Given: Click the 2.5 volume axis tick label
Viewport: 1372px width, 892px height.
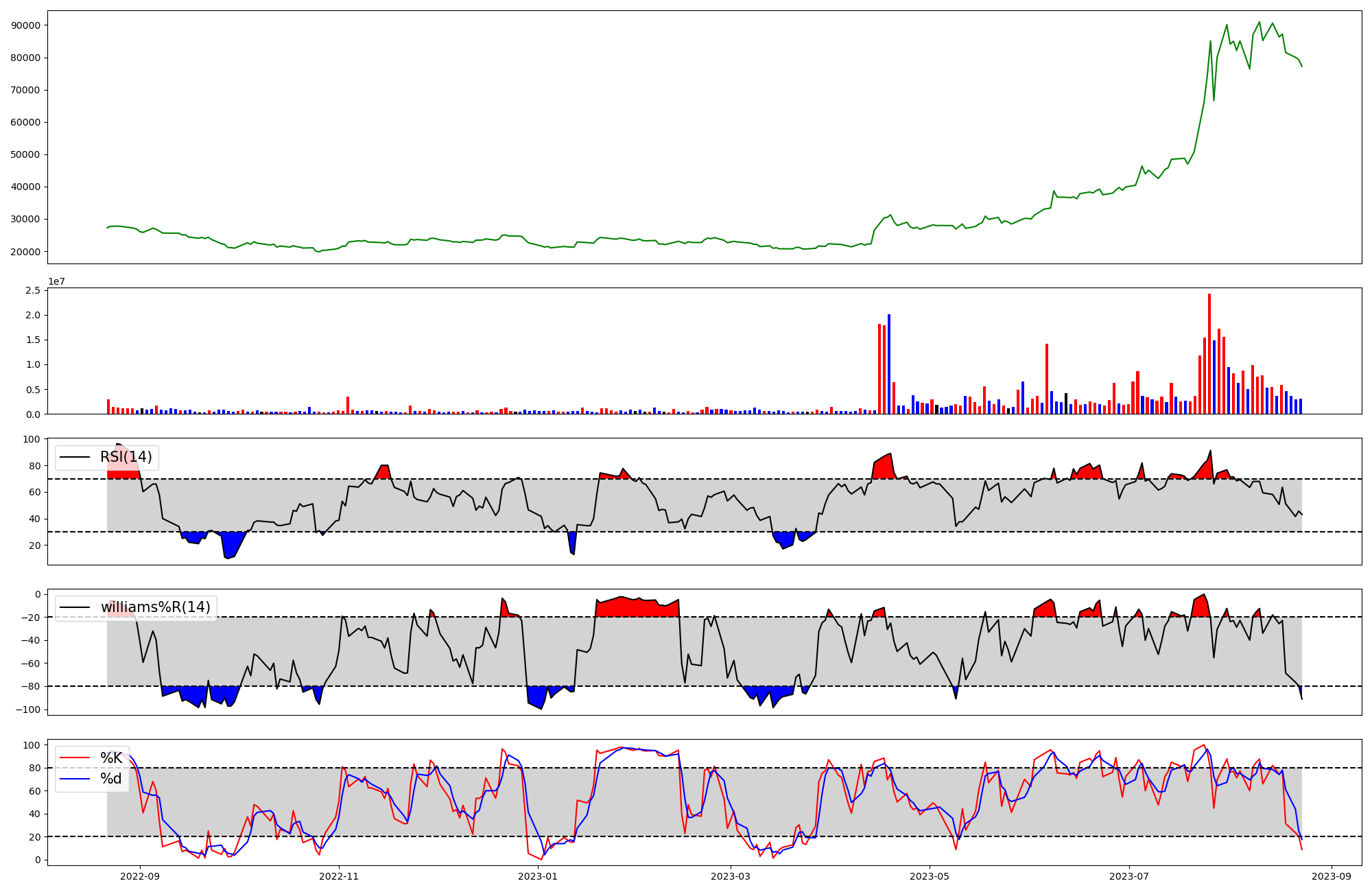Looking at the screenshot, I should click(x=32, y=291).
